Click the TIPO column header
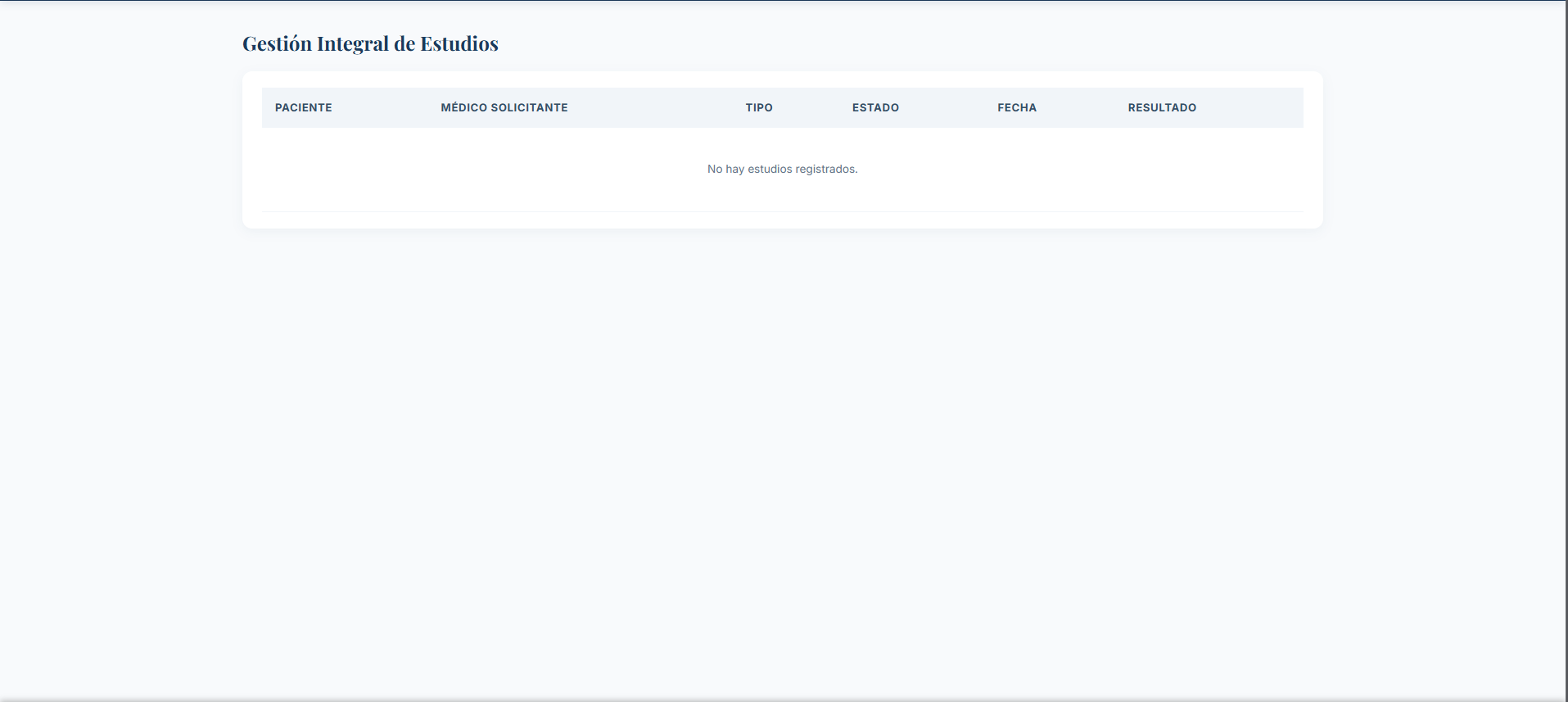1568x702 pixels. [758, 107]
